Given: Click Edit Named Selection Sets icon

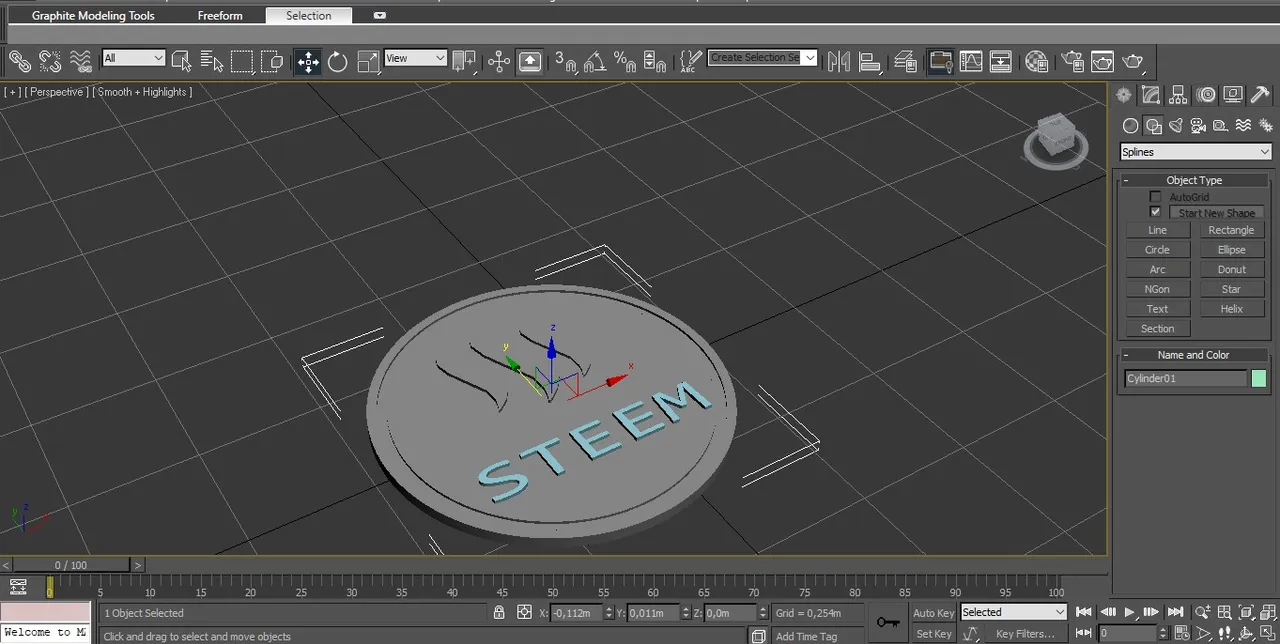Looking at the screenshot, I should [x=690, y=62].
